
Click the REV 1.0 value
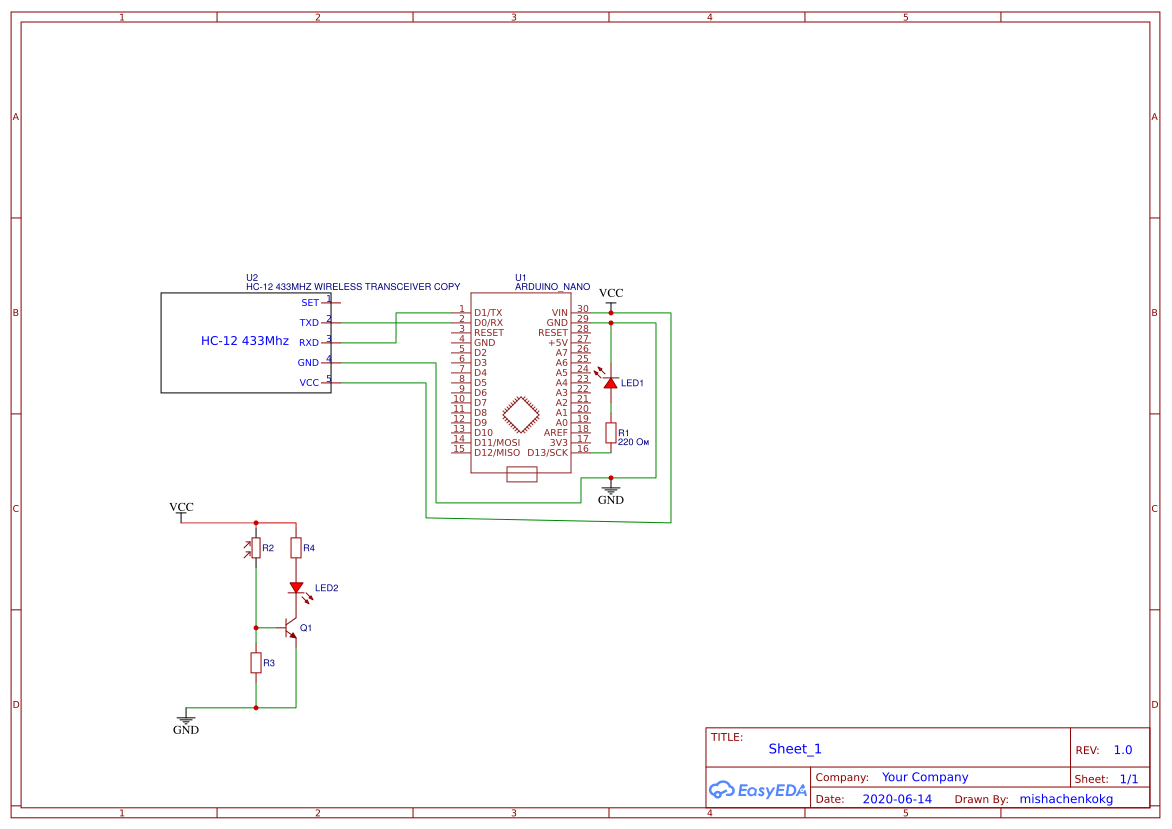1123,750
